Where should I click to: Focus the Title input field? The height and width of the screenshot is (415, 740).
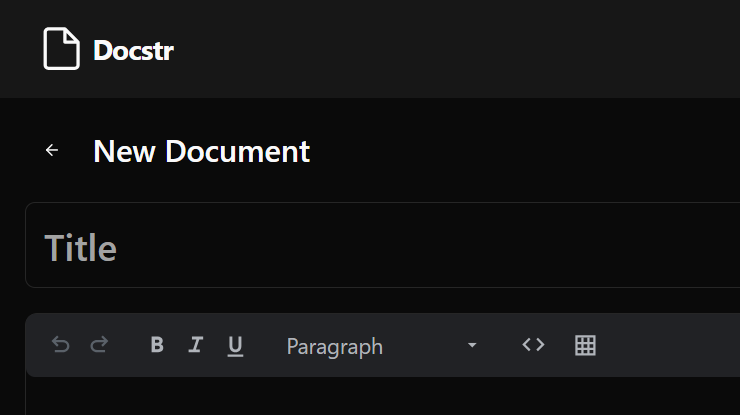tap(383, 245)
